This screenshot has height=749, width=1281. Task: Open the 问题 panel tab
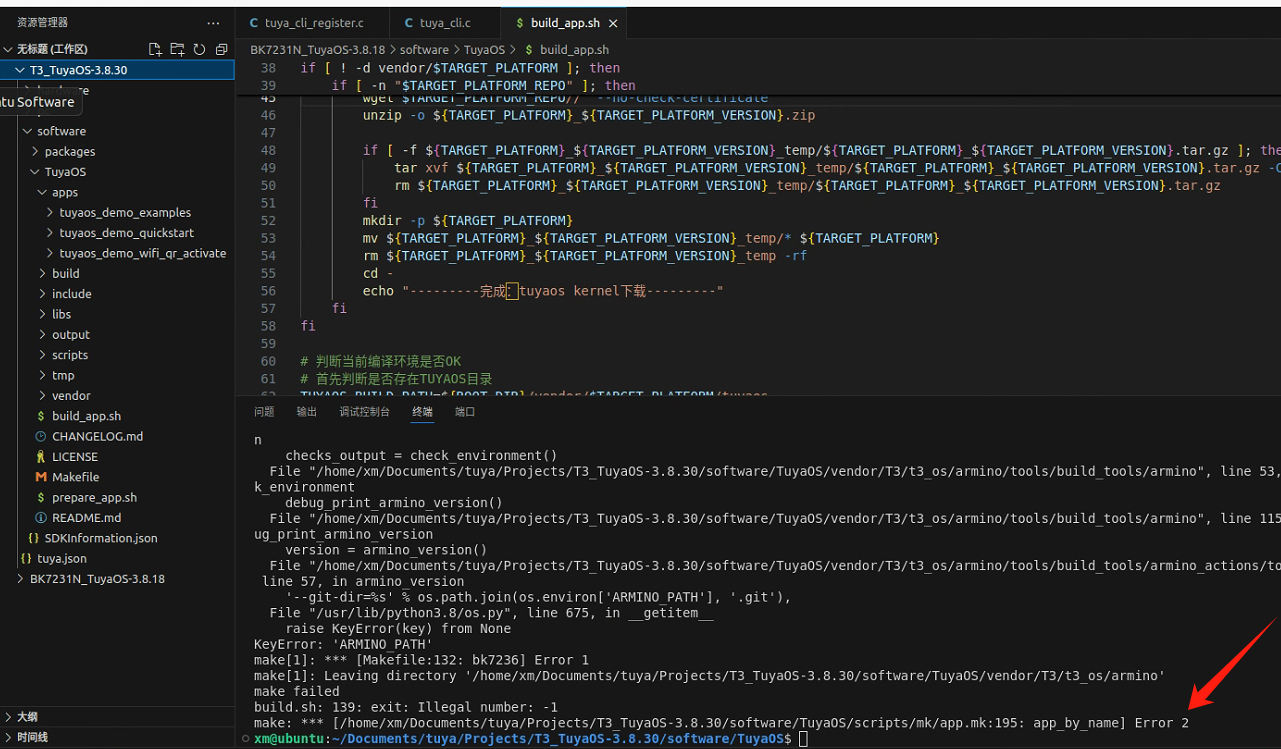[264, 412]
